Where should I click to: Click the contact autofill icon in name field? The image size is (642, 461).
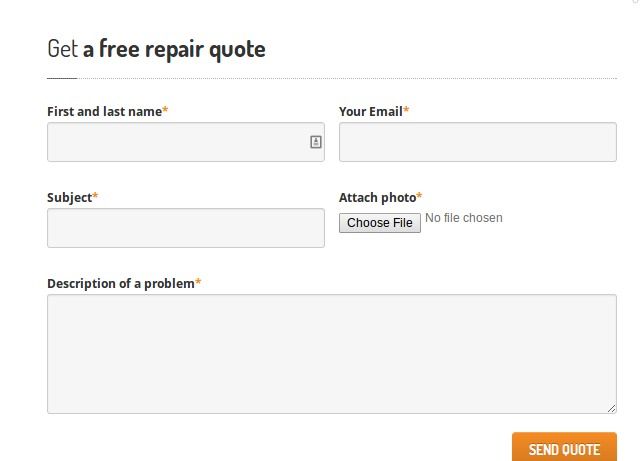[x=315, y=142]
